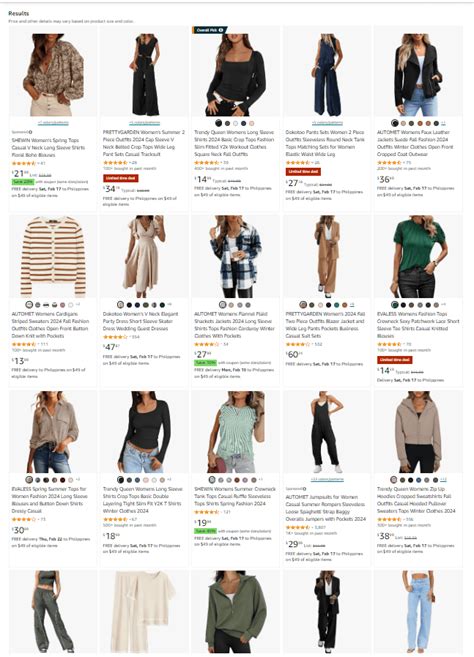
Task: Click the Overall Pick badge on Trendy Queen top
Action: pos(210,30)
